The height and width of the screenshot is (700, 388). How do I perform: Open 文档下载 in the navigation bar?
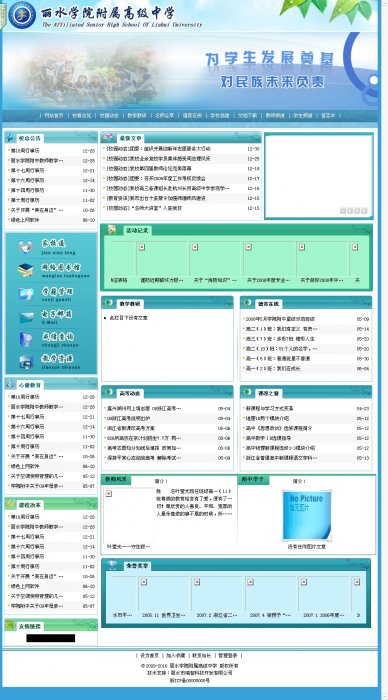(x=247, y=115)
